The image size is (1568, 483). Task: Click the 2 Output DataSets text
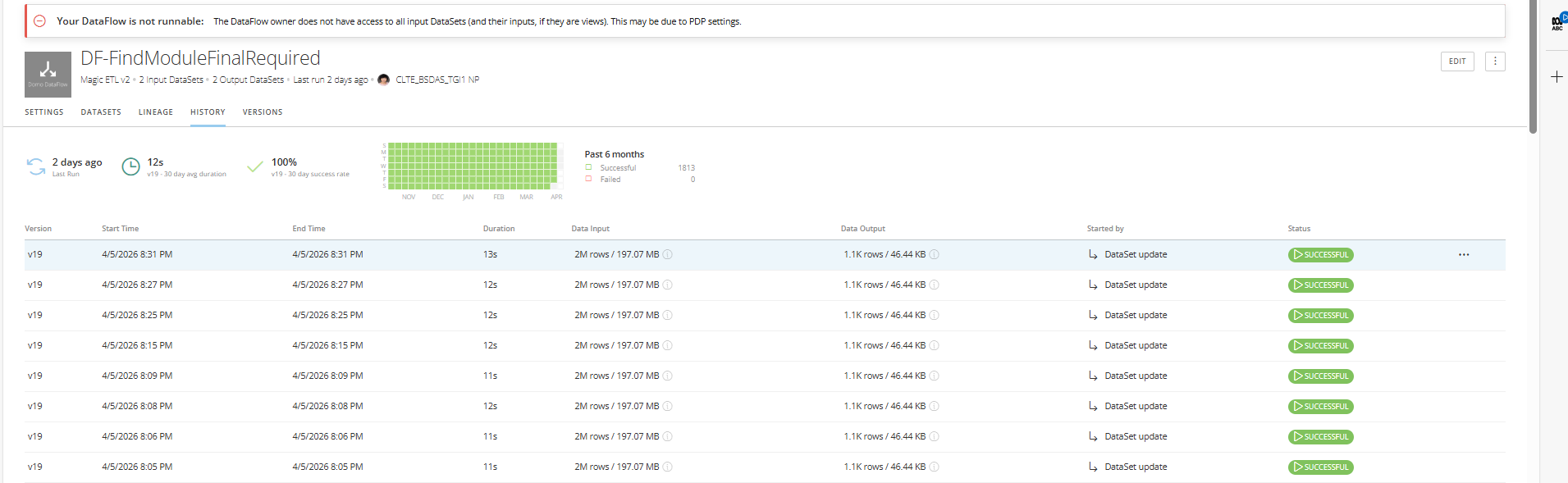point(248,80)
